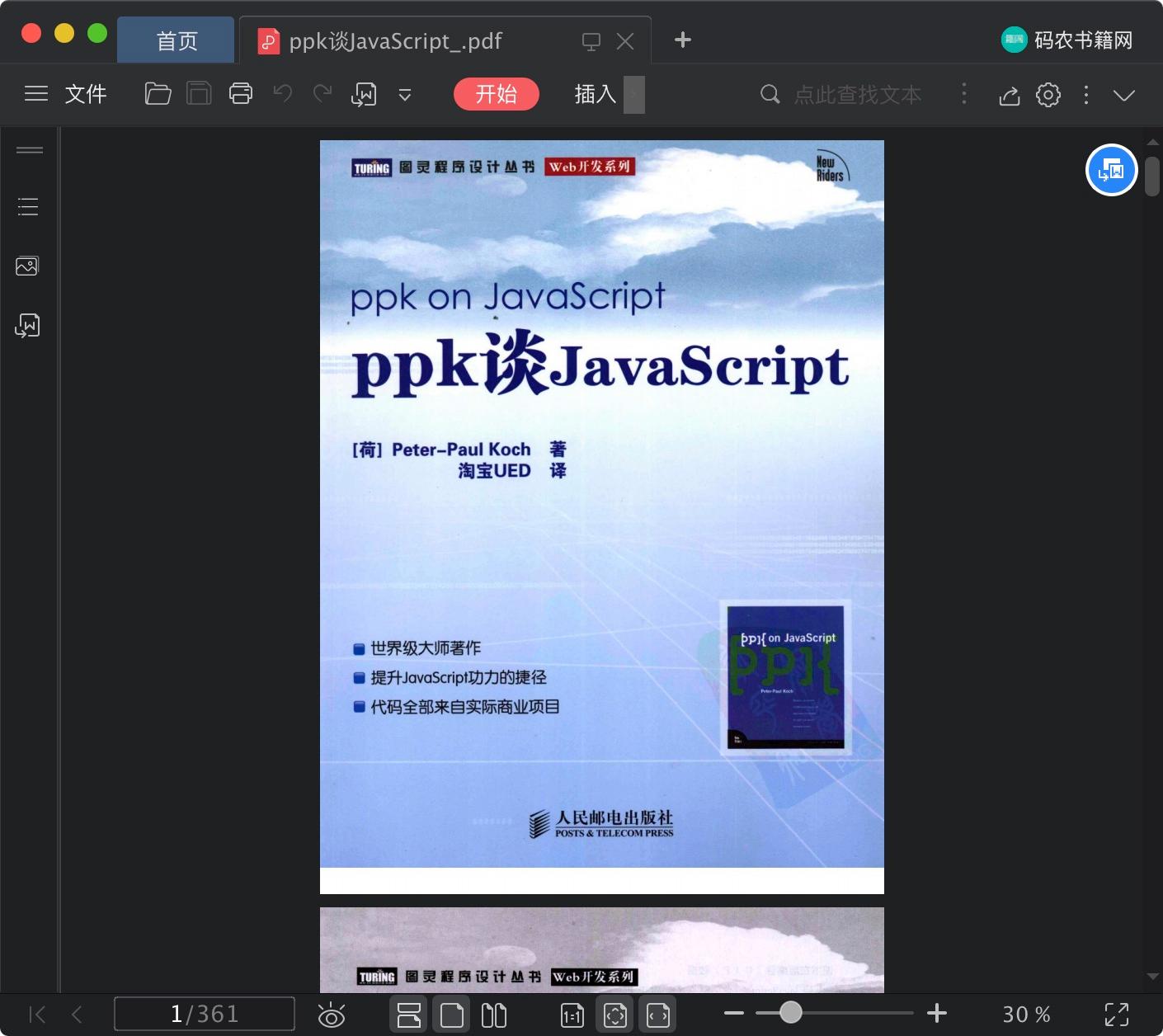Image resolution: width=1163 pixels, height=1036 pixels.
Task: Open the 30 % zoom level dropdown
Action: point(1026,1015)
